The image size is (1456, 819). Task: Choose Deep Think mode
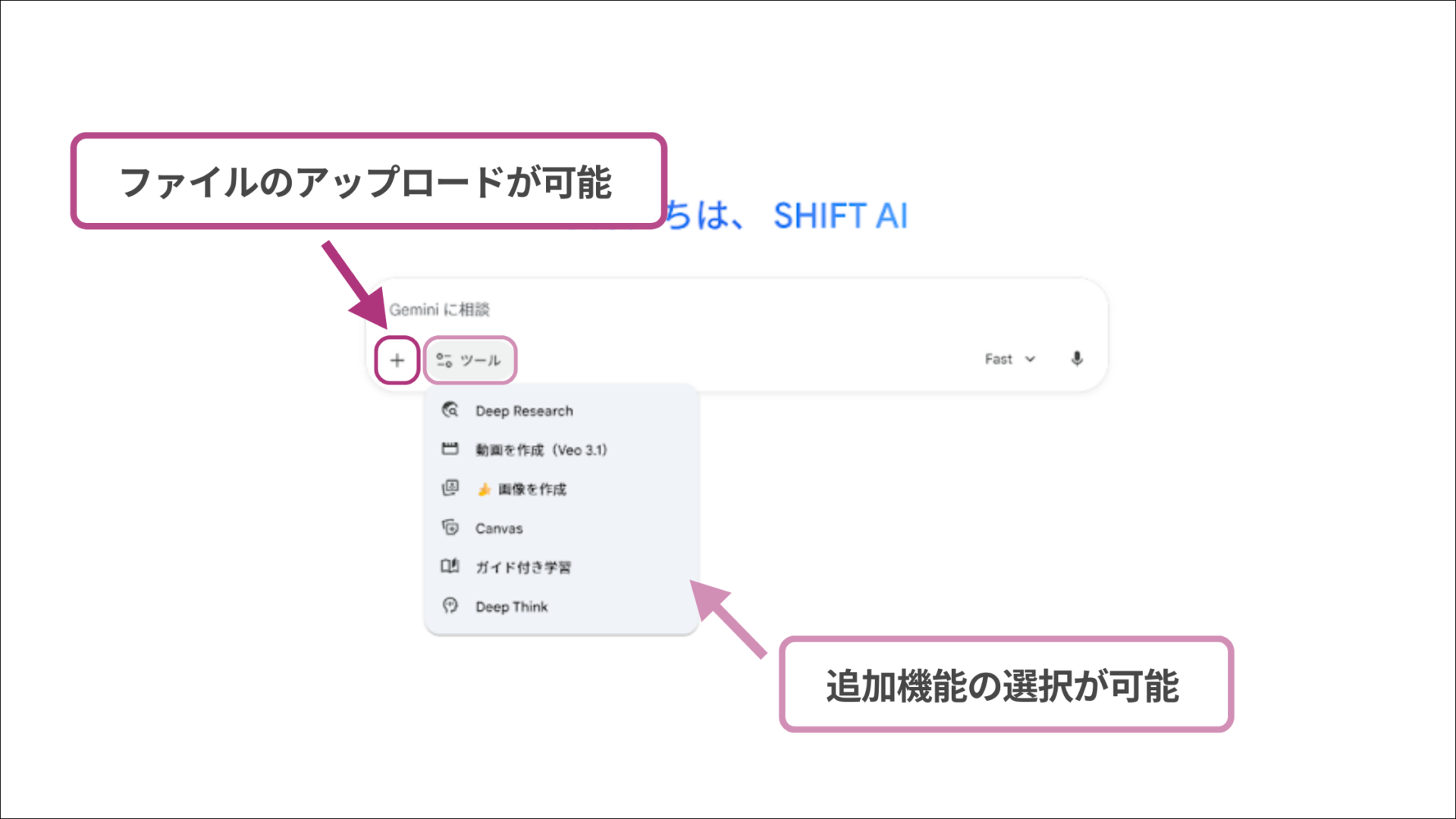(x=510, y=606)
